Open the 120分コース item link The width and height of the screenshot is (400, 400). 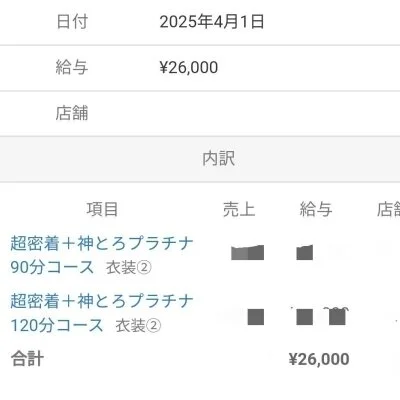point(102,313)
